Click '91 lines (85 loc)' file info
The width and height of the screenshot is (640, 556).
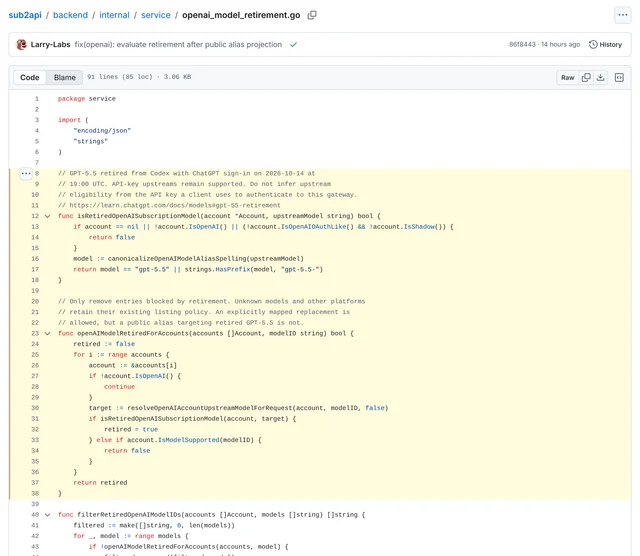pos(120,77)
